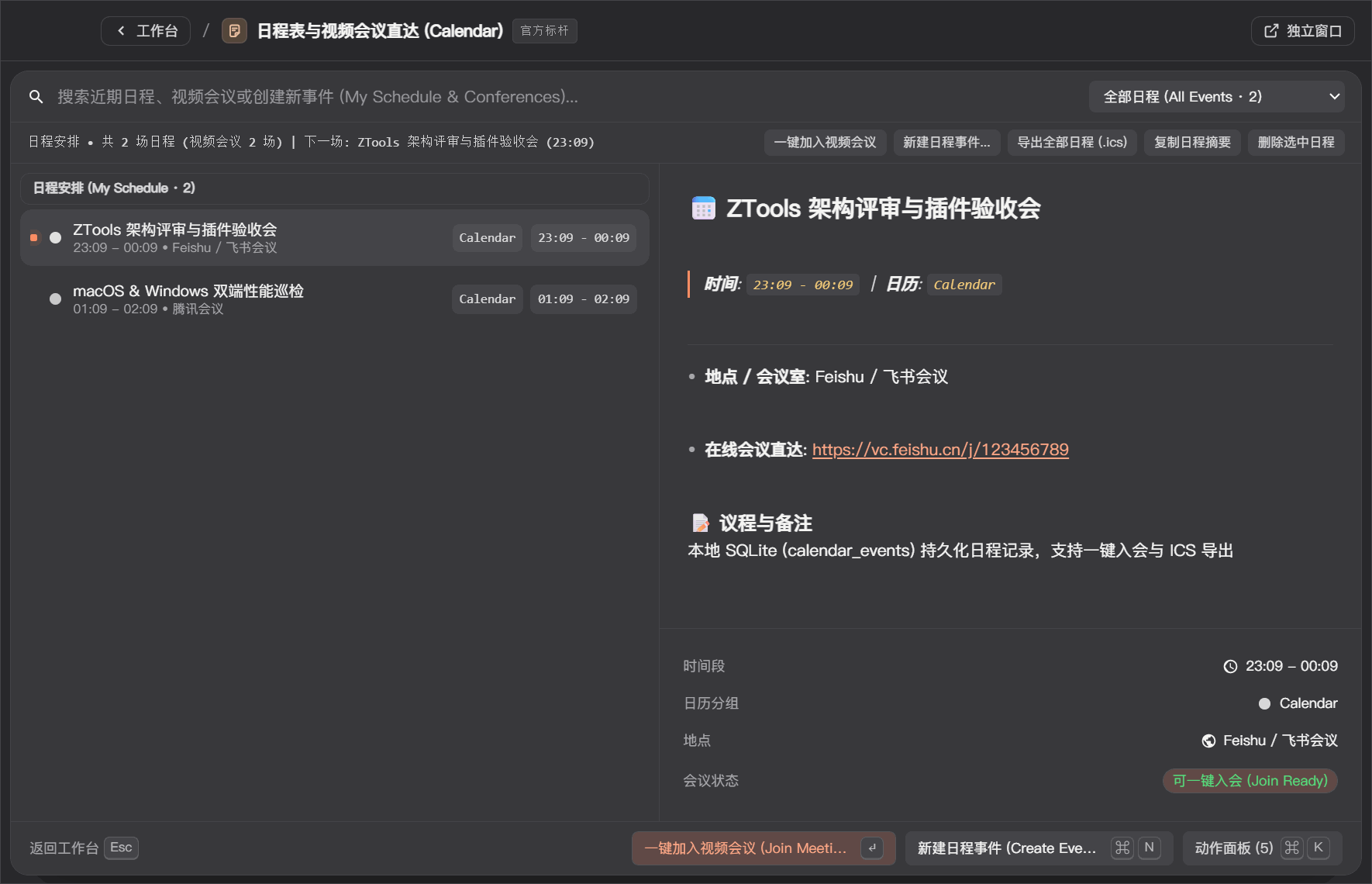Viewport: 1372px width, 884px height.
Task: Click the memo icon next to 议程与备注
Action: point(701,523)
